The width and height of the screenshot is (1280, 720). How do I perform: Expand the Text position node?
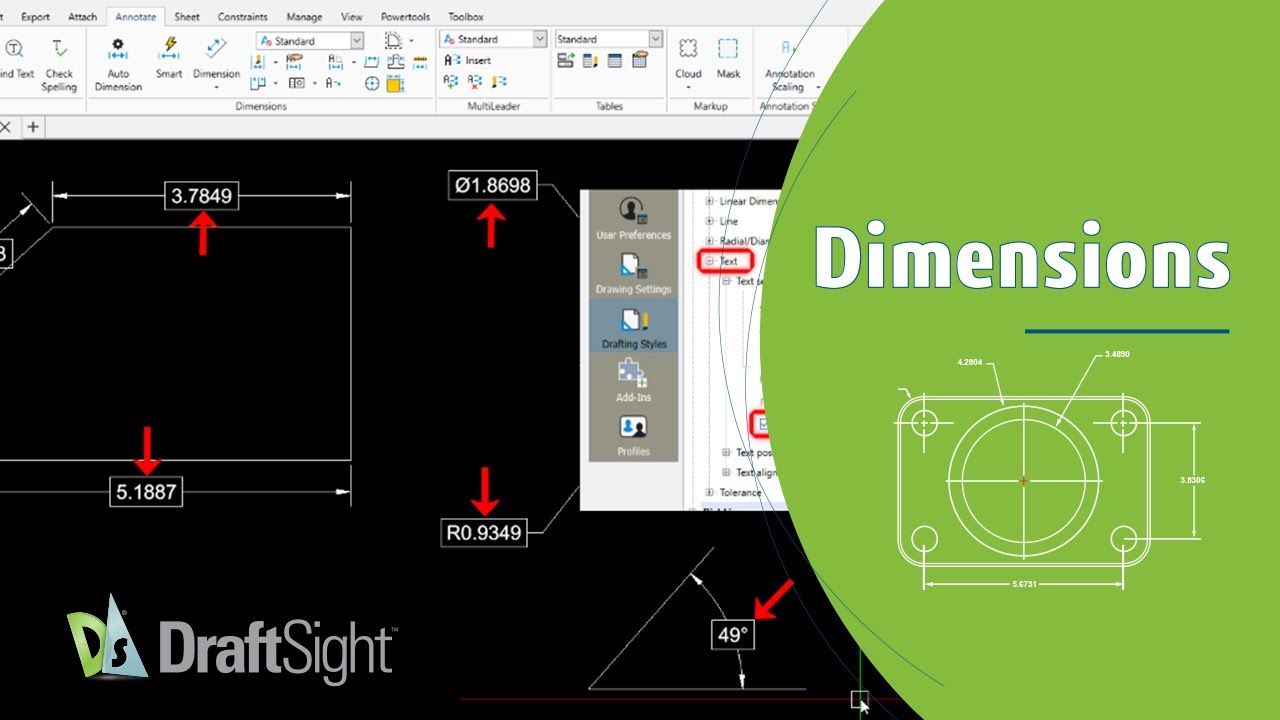727,452
